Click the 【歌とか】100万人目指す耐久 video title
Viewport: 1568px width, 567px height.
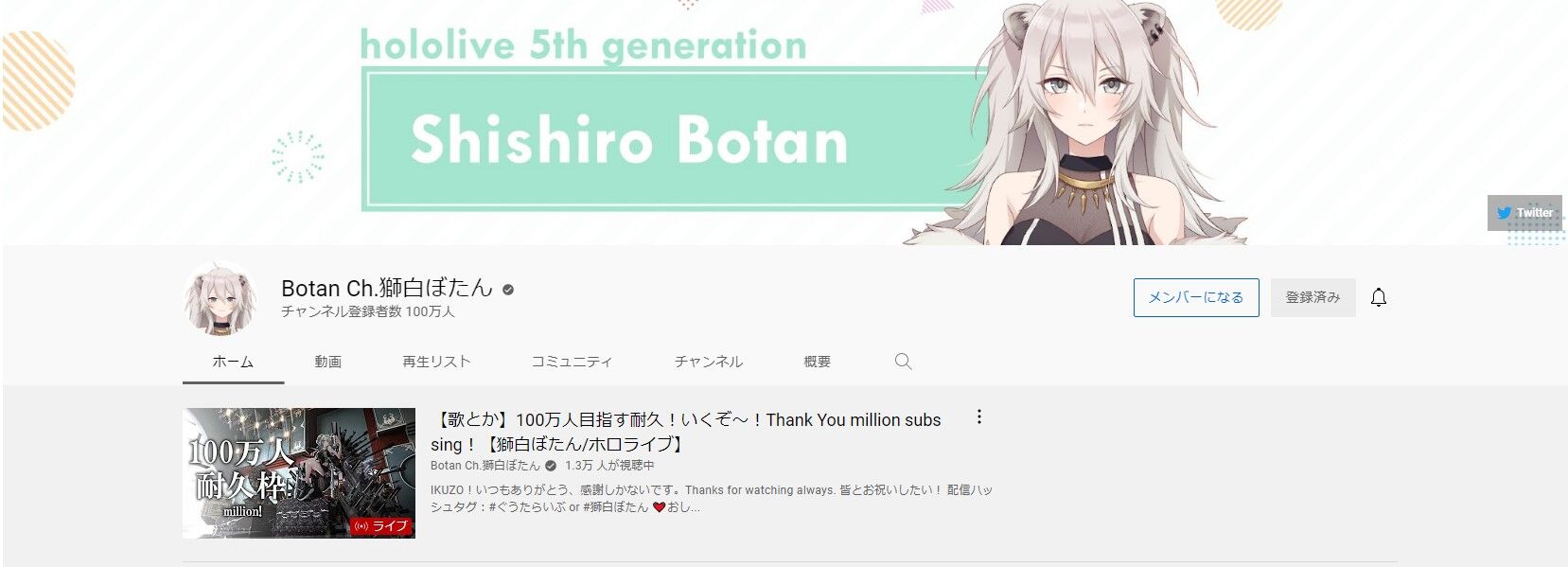click(x=686, y=432)
